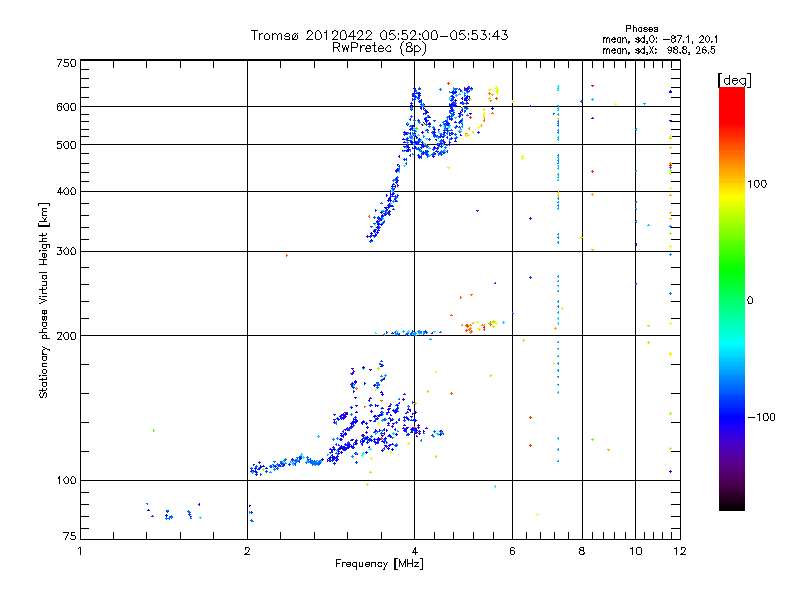The image size is (800, 600).
Task: Click the 'Frequency [MHz]' axis label
Action: 379,564
